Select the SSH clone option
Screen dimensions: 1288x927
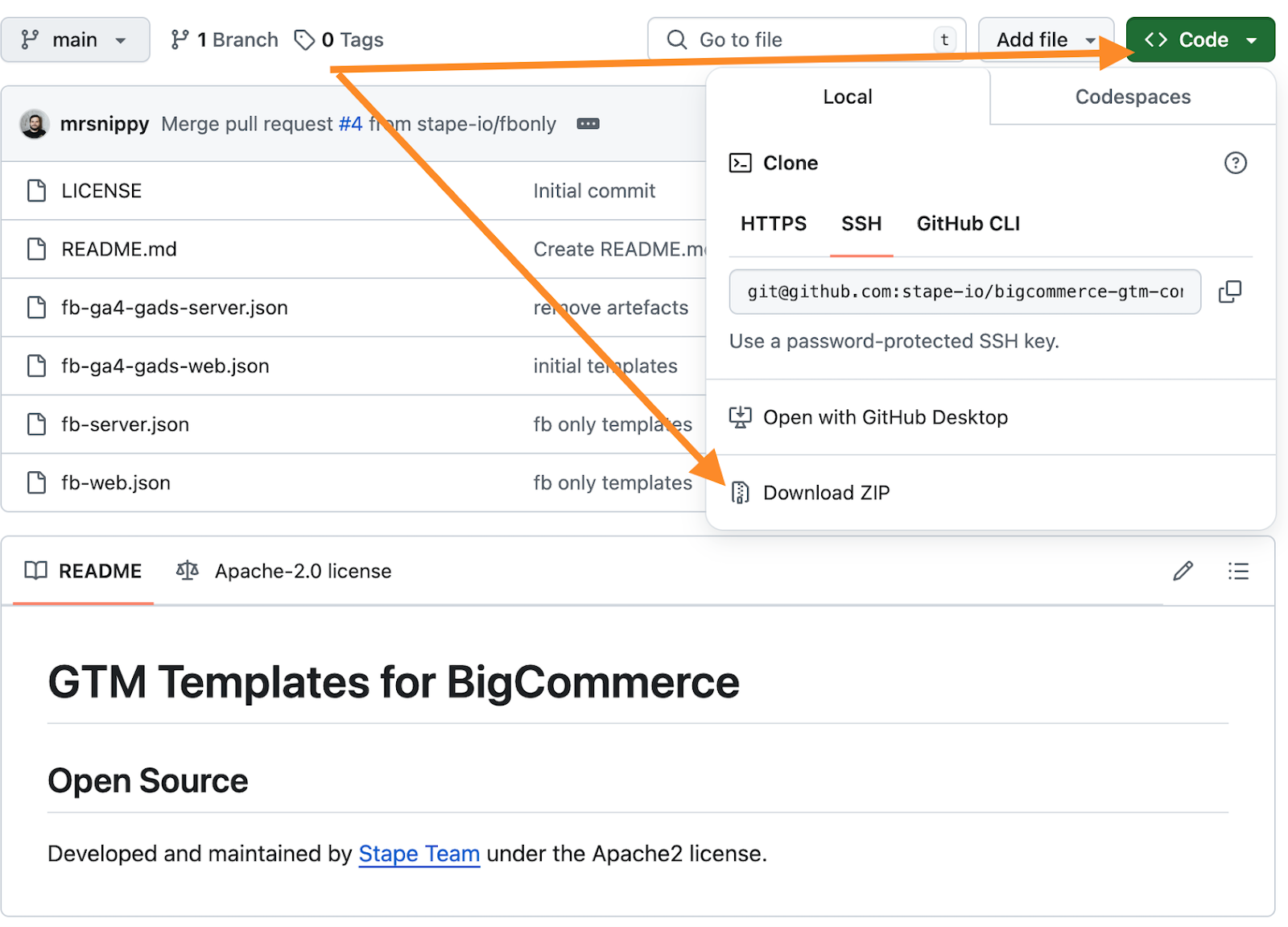(x=861, y=223)
